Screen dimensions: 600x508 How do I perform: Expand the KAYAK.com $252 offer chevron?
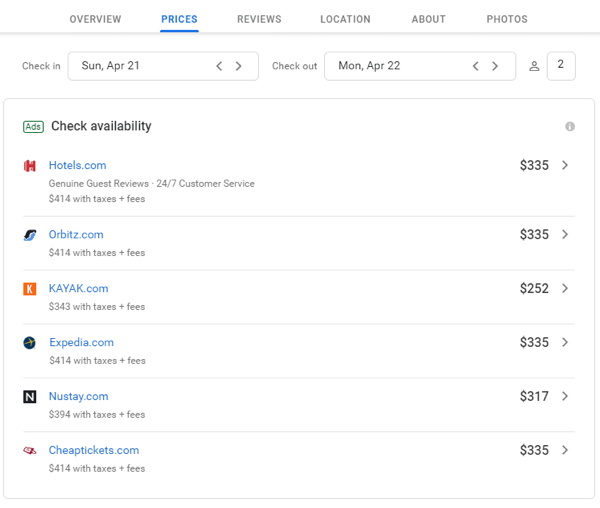tap(565, 288)
